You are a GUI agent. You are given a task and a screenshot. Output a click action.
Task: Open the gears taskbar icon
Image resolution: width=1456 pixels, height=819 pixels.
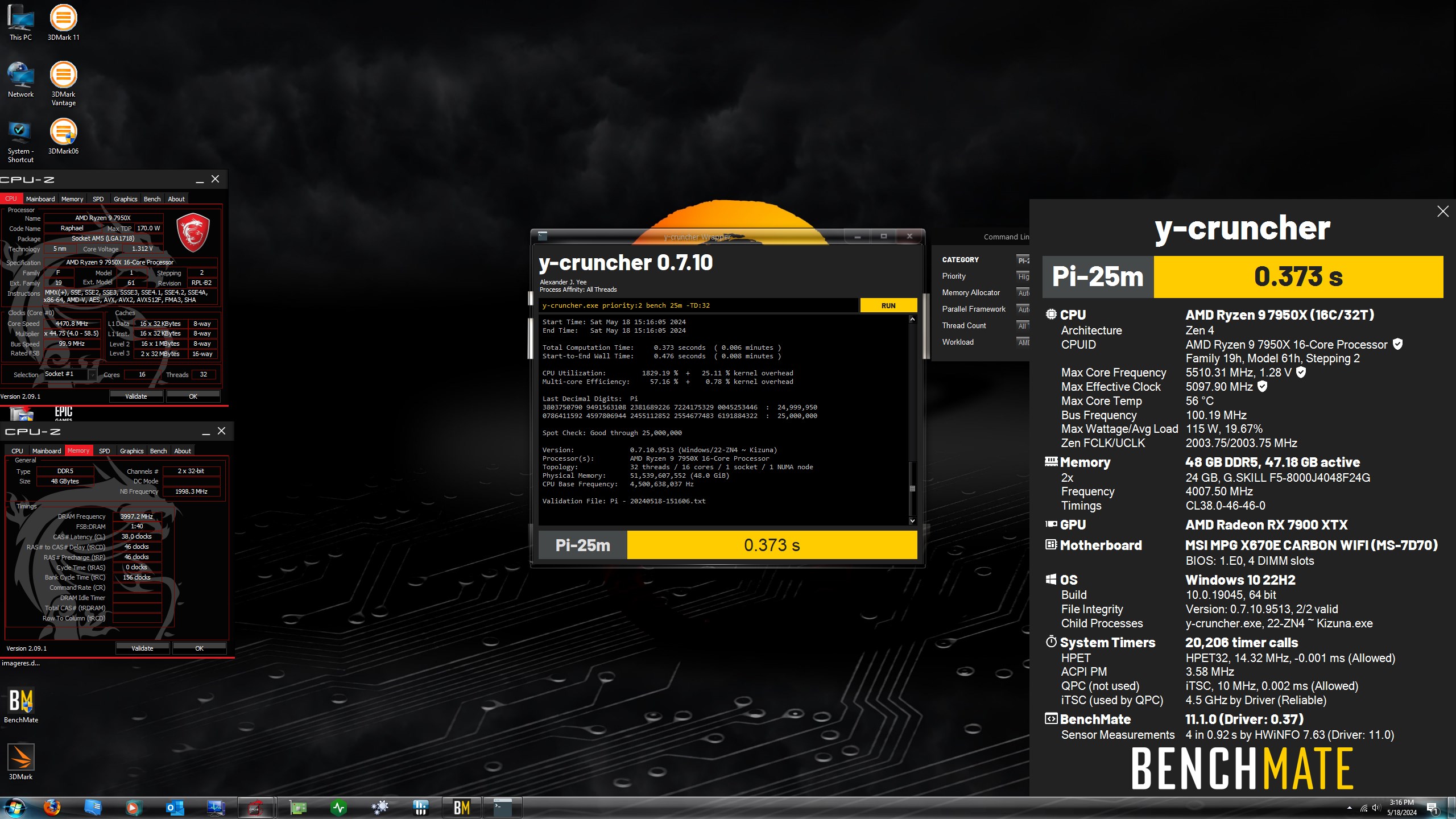pos(379,808)
